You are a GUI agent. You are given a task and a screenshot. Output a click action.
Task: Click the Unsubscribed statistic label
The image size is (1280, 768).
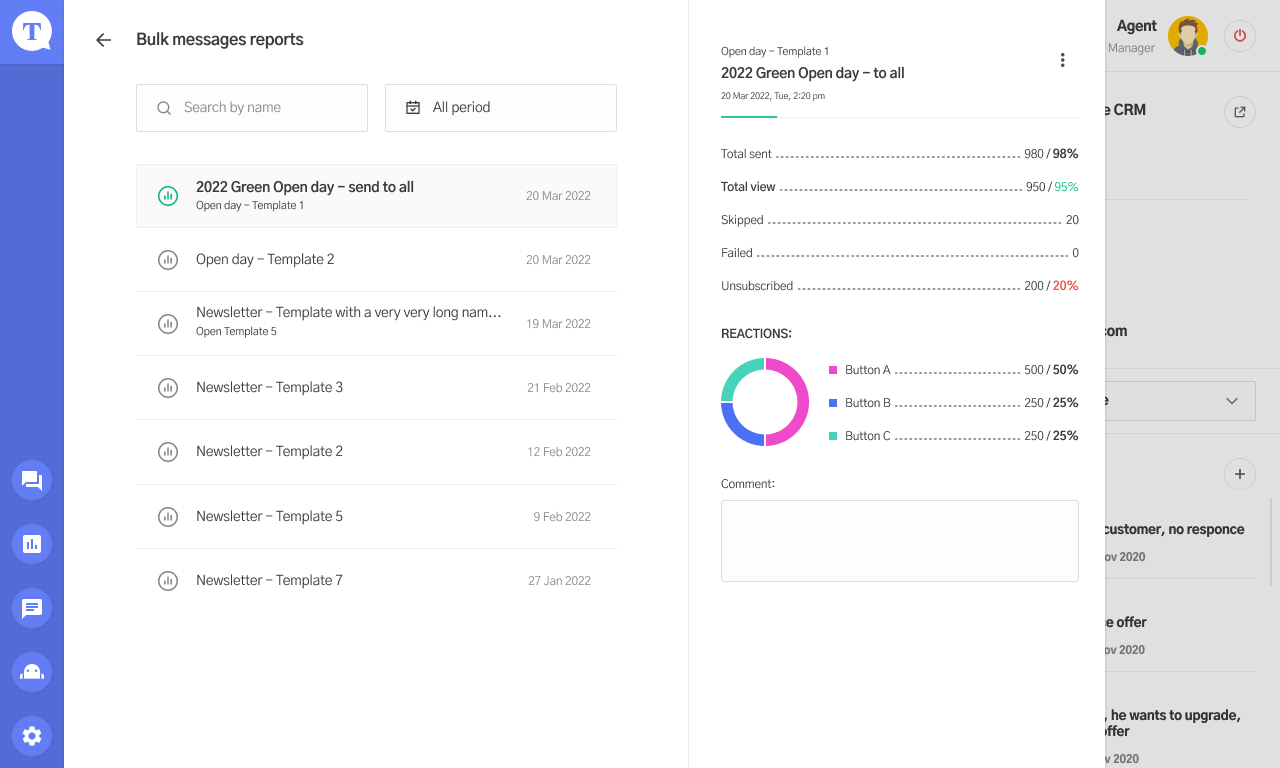pyautogui.click(x=757, y=286)
